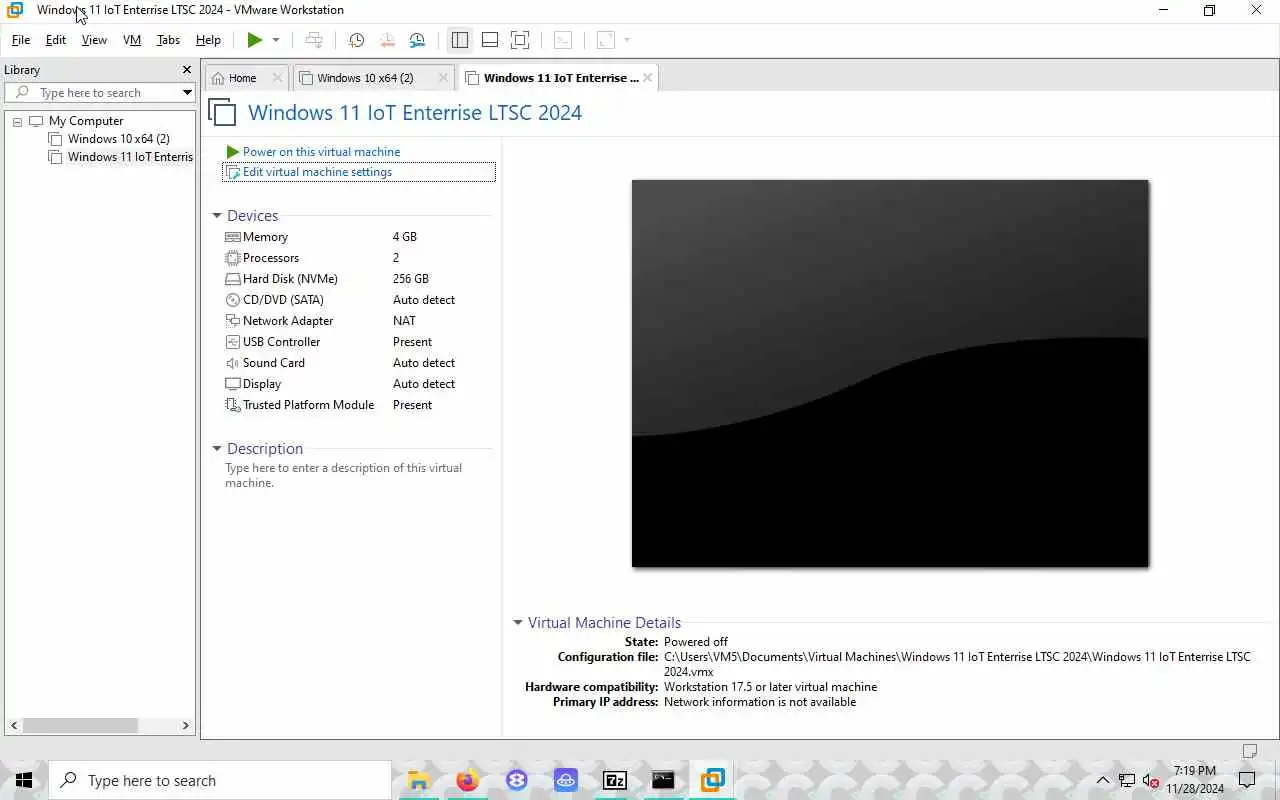Click the virtual machine screen preview thumbnail

[x=890, y=373]
